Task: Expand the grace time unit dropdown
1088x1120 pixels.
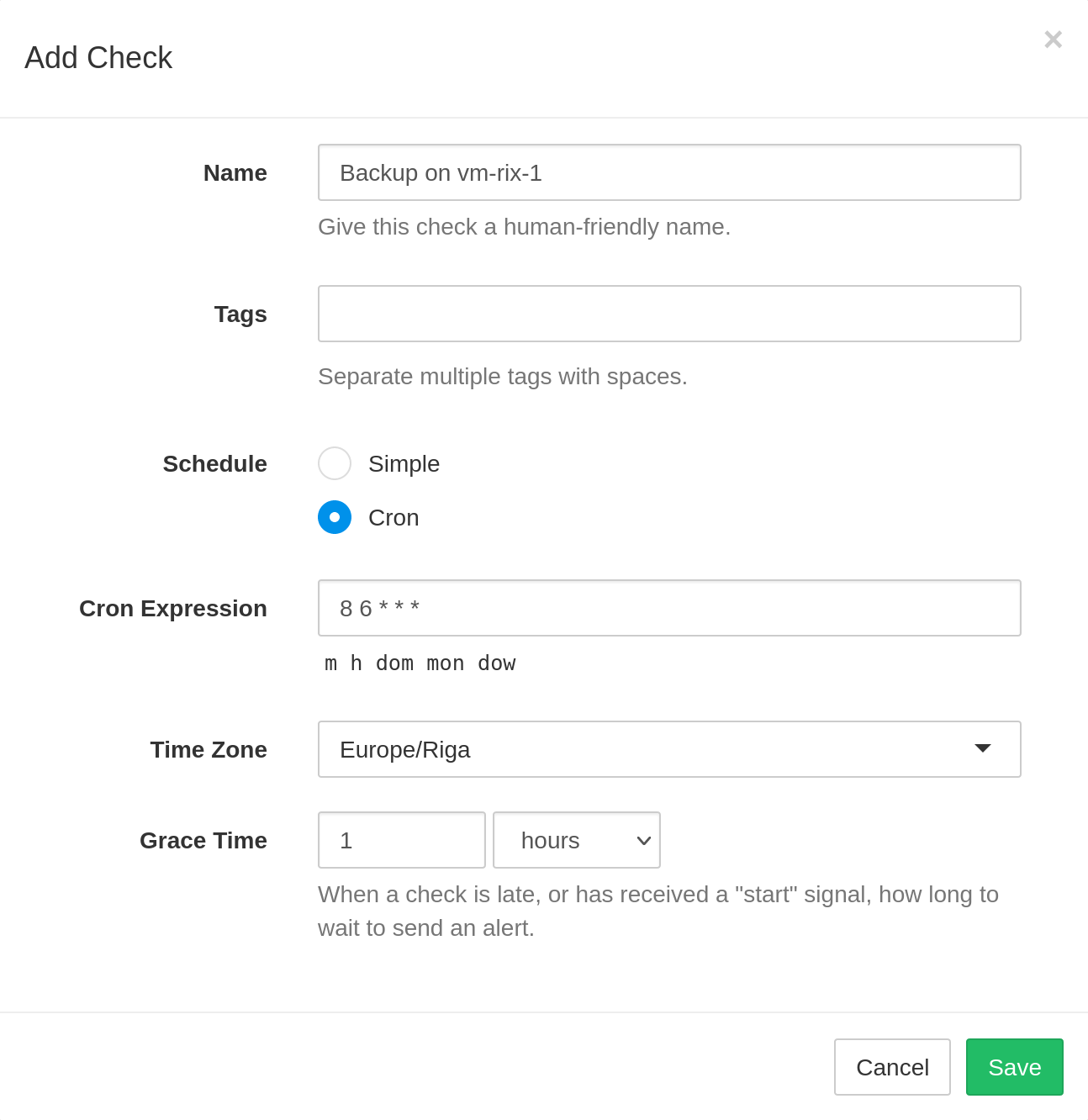Action: 577,840
